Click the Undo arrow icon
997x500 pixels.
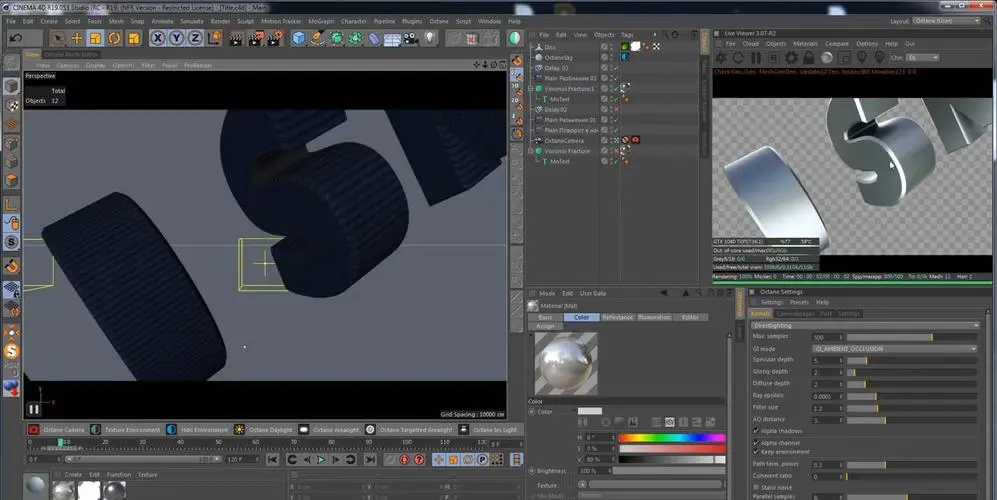[x=15, y=38]
